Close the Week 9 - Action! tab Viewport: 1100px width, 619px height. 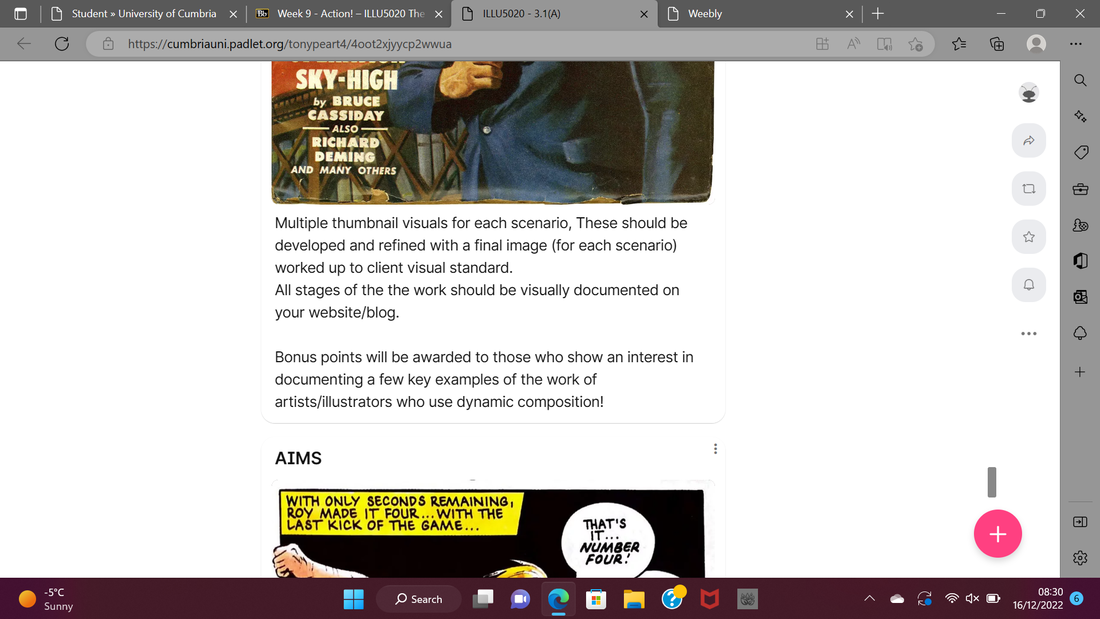click(438, 14)
